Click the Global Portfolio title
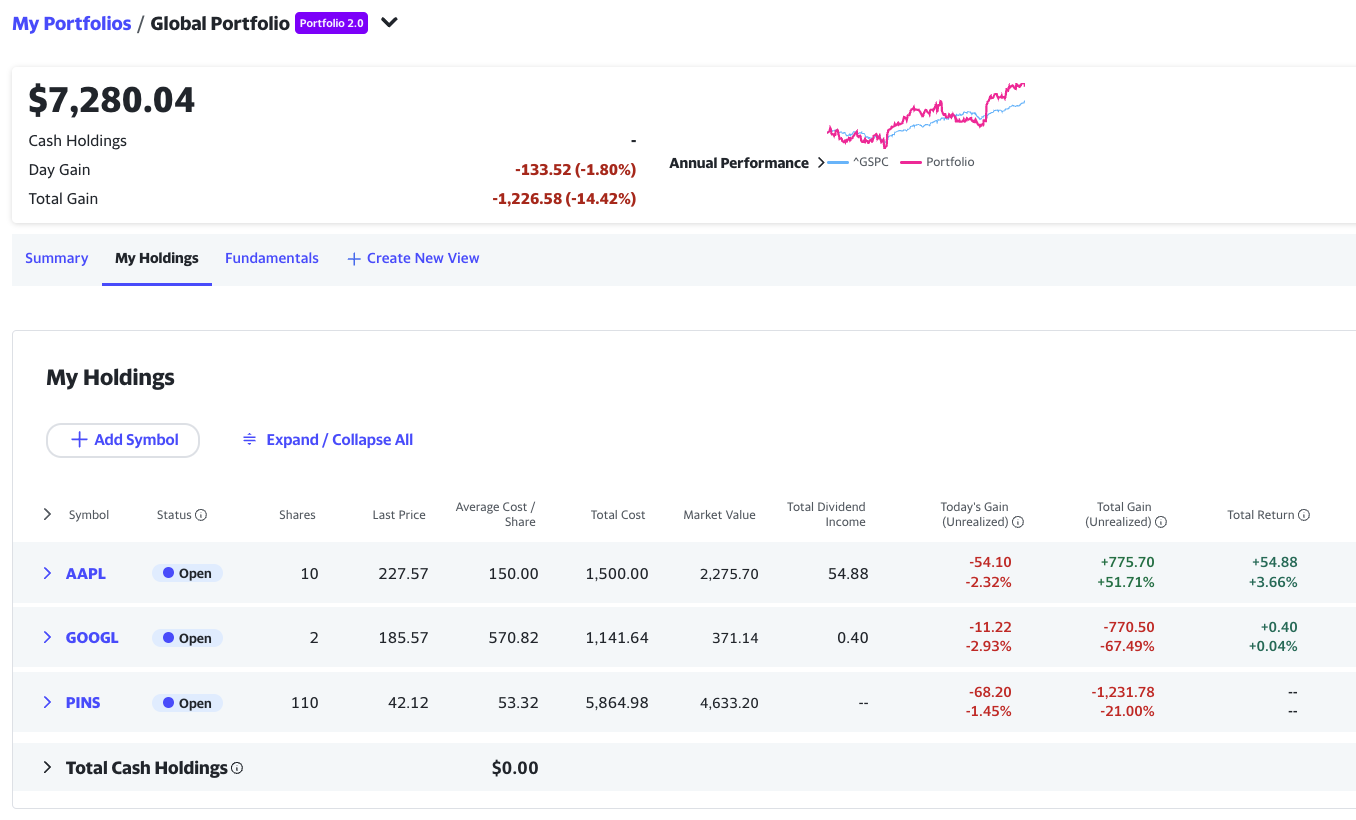Viewport: 1356px width, 820px height. 220,23
